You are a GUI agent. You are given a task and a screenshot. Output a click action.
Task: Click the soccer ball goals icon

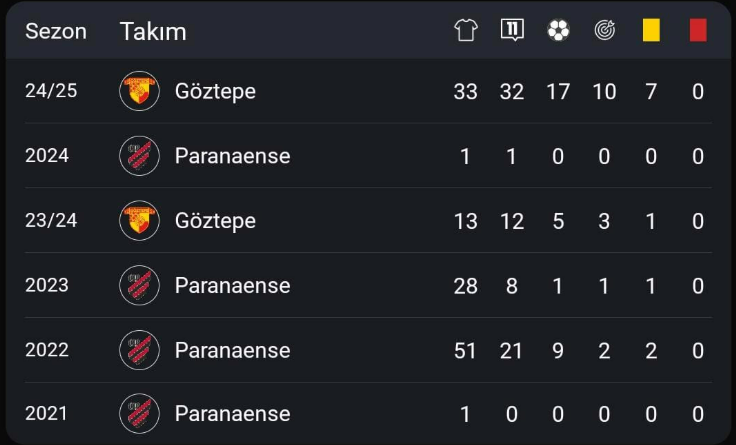pos(558,31)
